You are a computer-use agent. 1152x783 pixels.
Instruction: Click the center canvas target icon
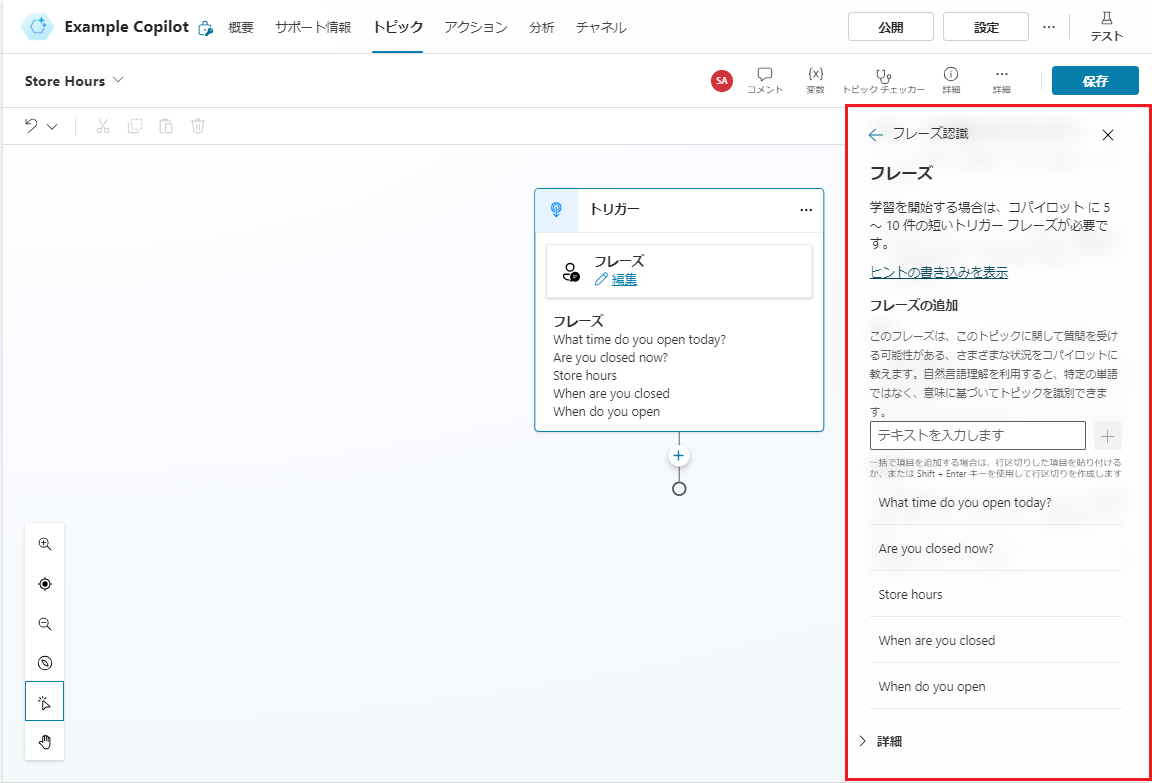(x=45, y=584)
